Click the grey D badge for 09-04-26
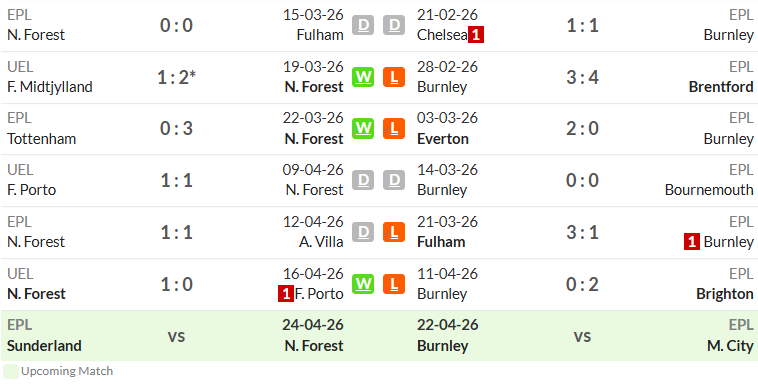 click(x=363, y=180)
